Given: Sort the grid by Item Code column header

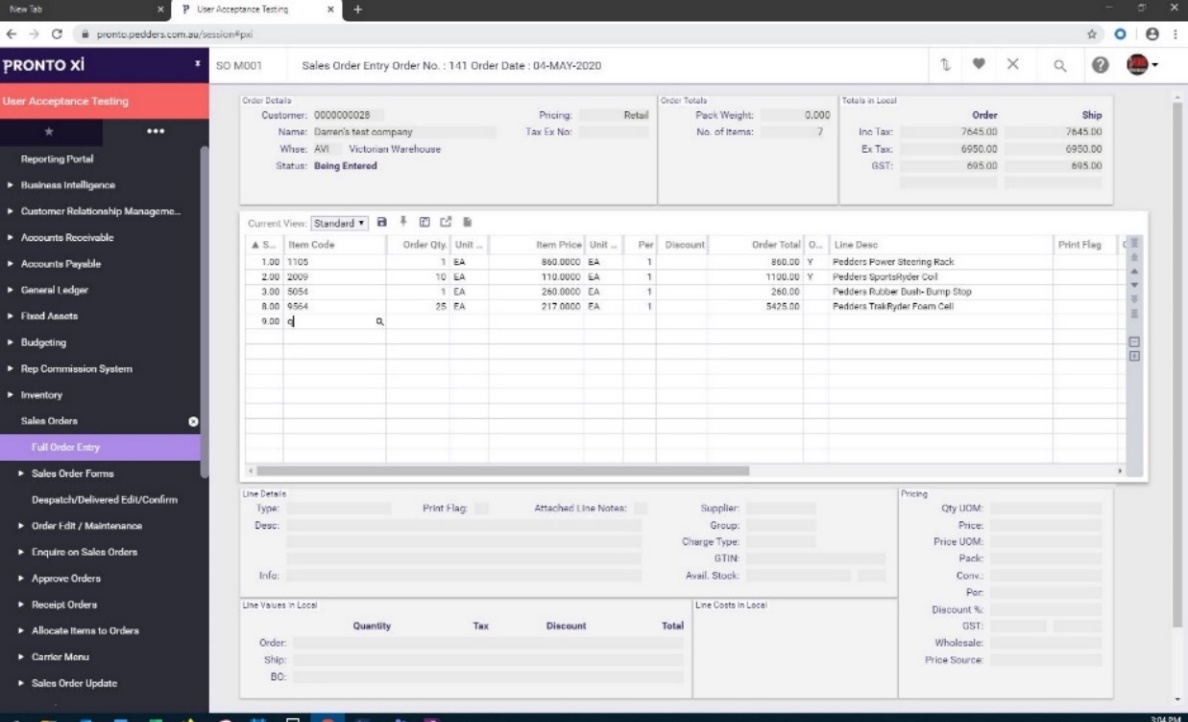Looking at the screenshot, I should (334, 245).
